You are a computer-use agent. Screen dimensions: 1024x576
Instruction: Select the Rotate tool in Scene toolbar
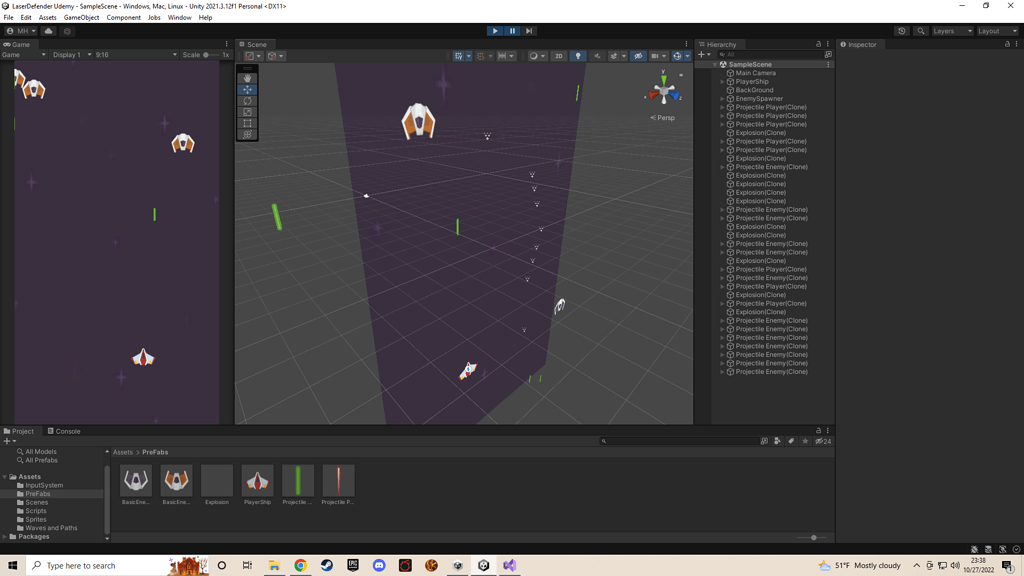(x=247, y=101)
